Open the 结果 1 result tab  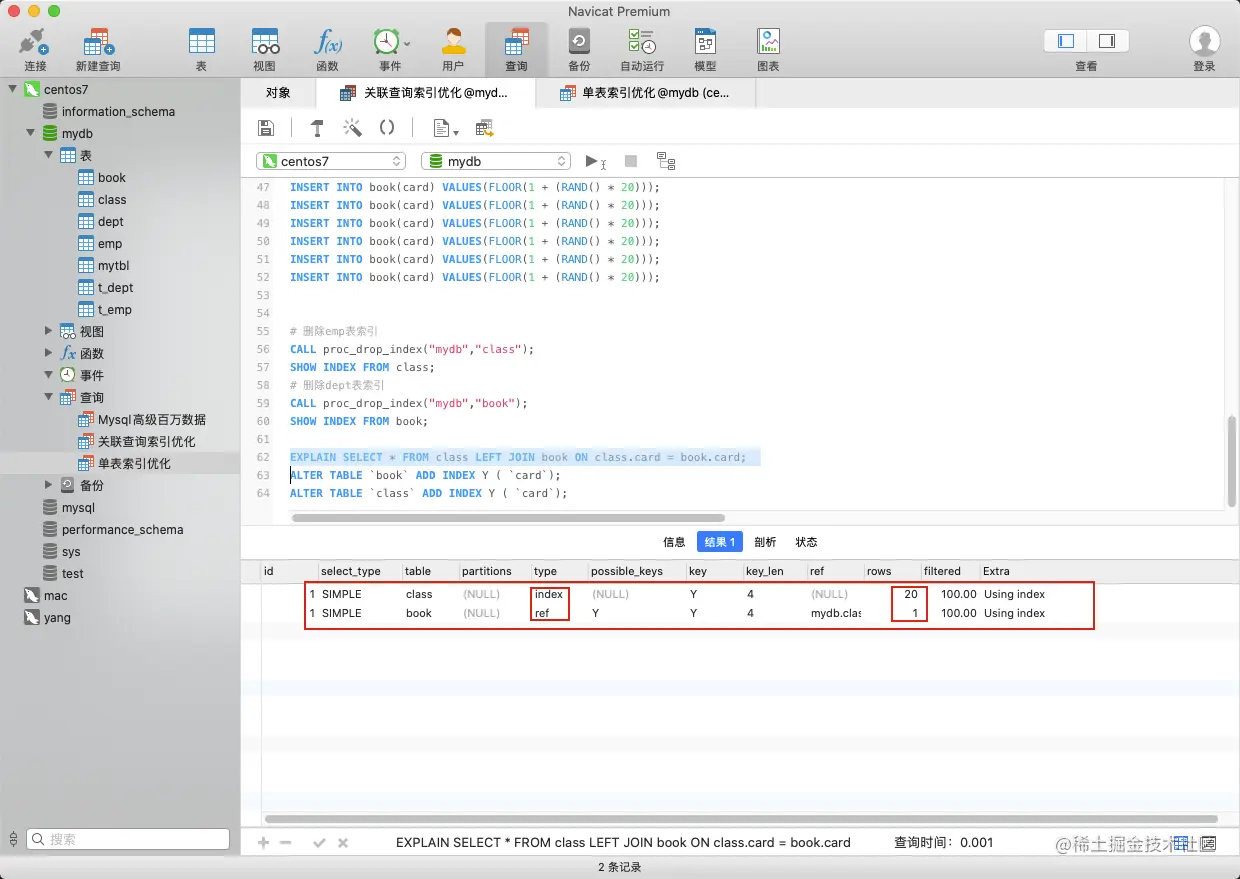coord(719,542)
